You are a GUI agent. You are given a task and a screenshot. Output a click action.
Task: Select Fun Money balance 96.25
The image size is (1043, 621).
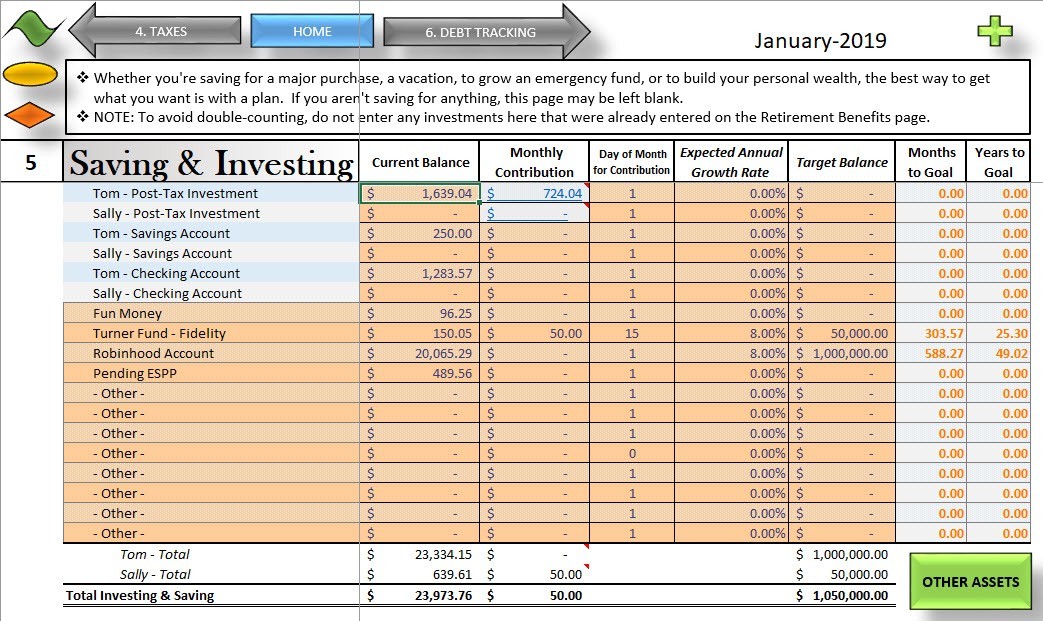[420, 313]
